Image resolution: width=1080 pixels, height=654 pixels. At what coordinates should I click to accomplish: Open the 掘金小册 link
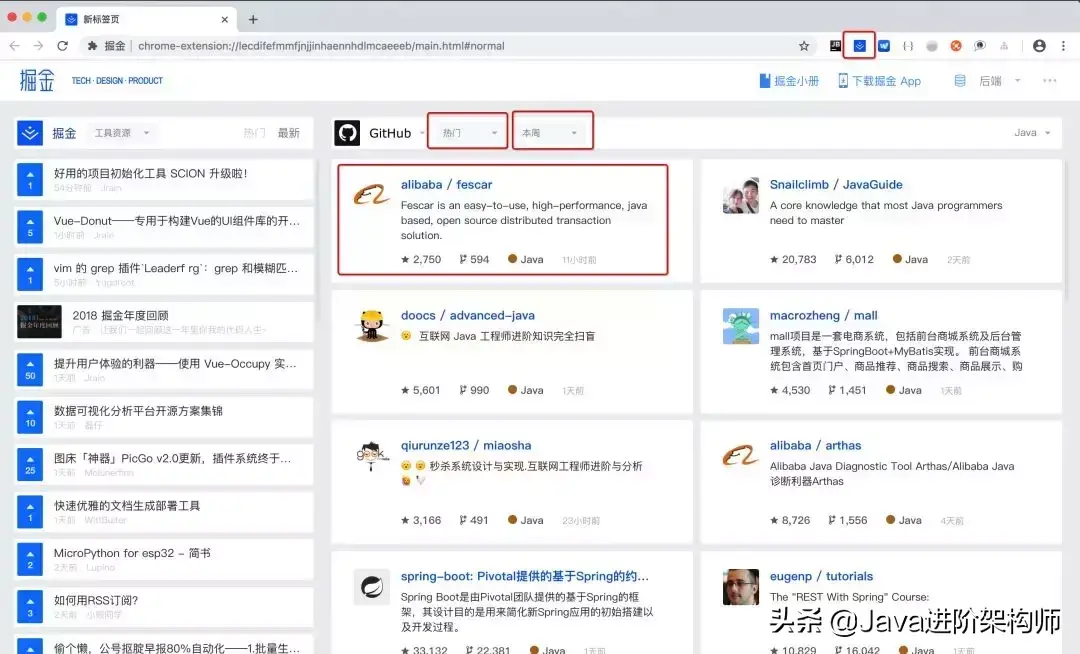coord(789,81)
